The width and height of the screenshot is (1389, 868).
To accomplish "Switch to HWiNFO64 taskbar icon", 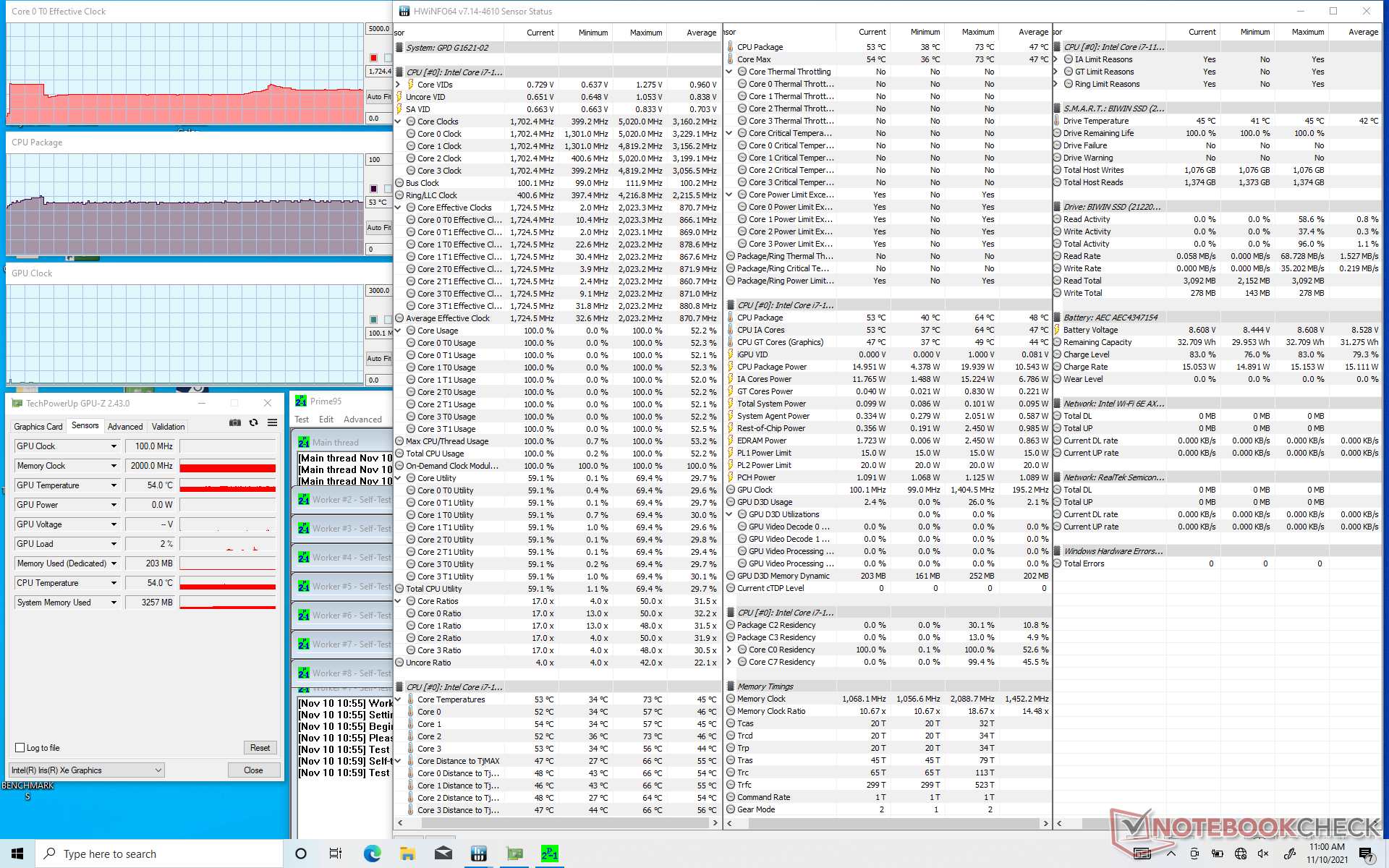I will [478, 854].
